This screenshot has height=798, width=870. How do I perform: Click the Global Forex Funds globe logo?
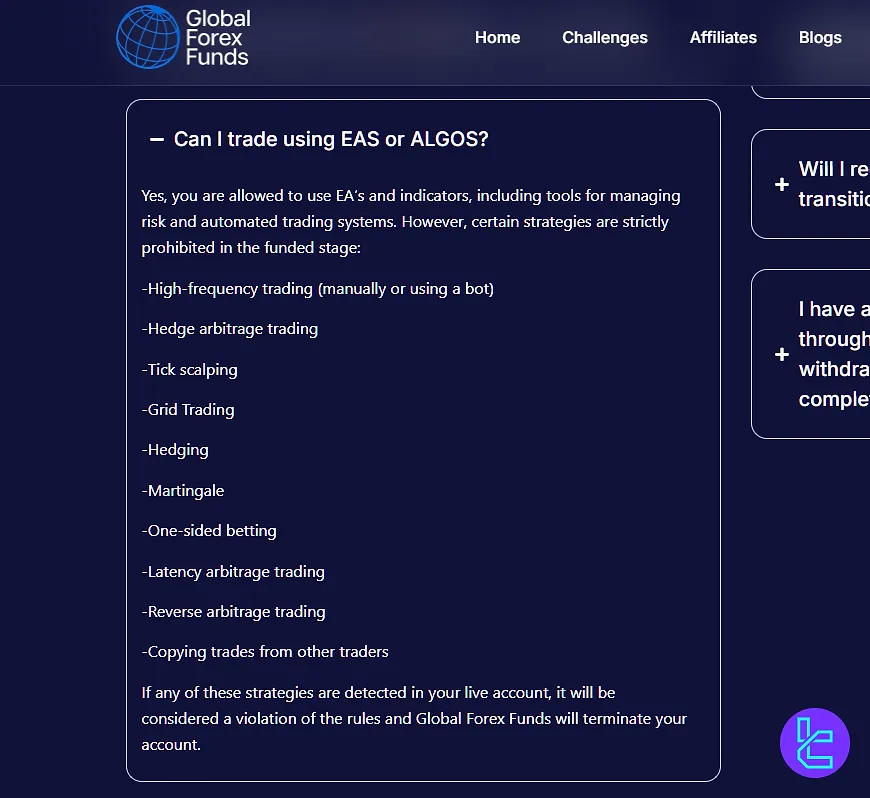148,37
